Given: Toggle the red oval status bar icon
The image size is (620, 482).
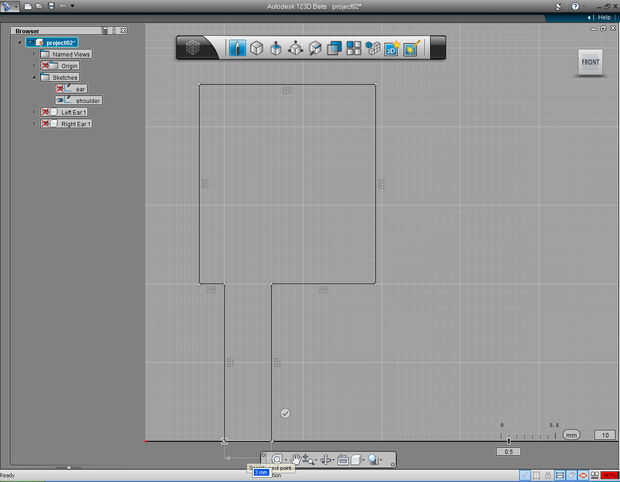Looking at the screenshot, I should click(583, 475).
